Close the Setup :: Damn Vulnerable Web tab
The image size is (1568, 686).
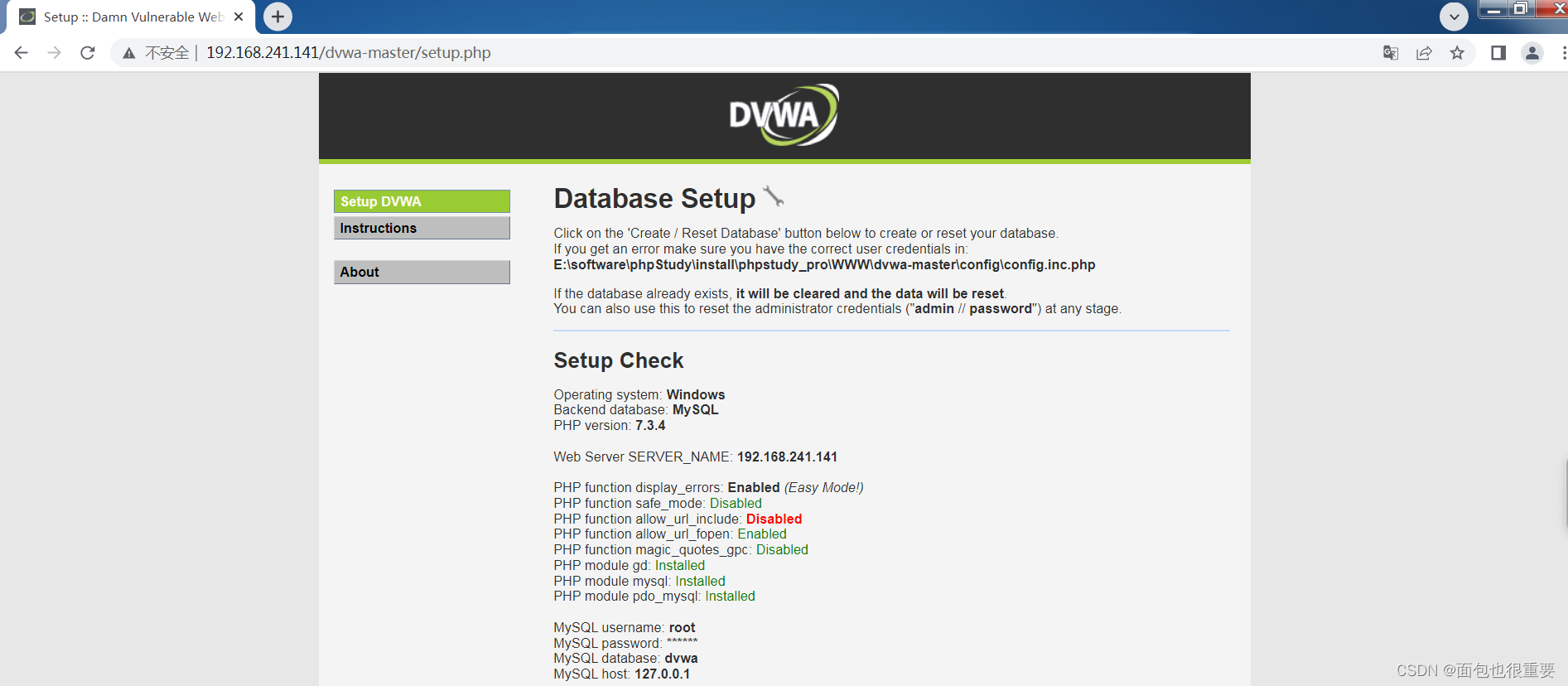239,17
